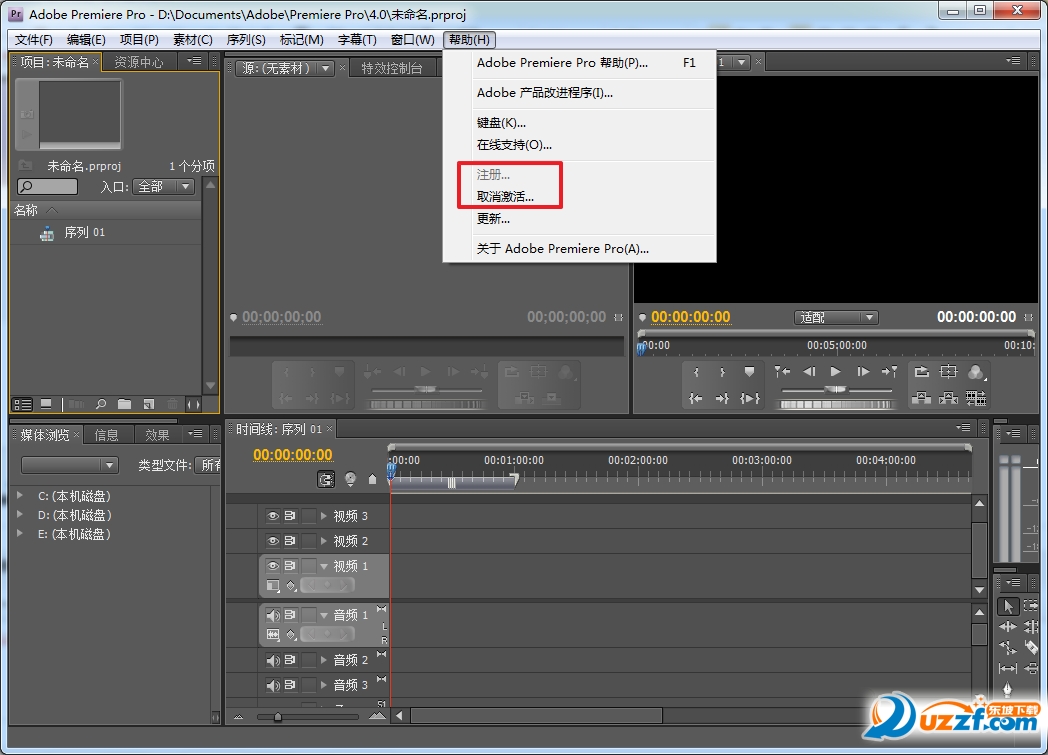This screenshot has height=755, width=1048.
Task: Mute audio track 音频 2
Action: 273,660
